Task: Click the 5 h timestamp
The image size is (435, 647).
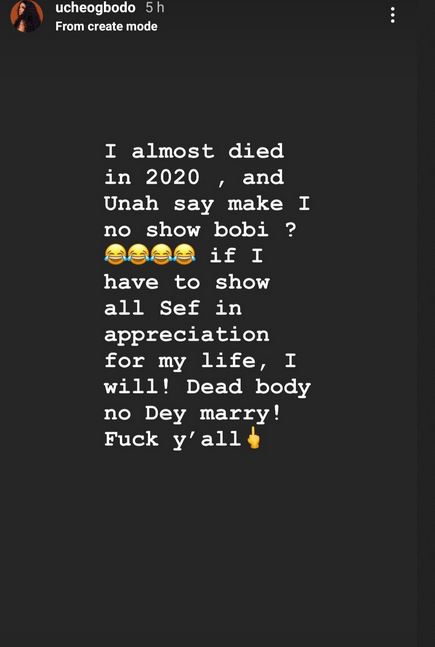Action: pyautogui.click(x=155, y=8)
